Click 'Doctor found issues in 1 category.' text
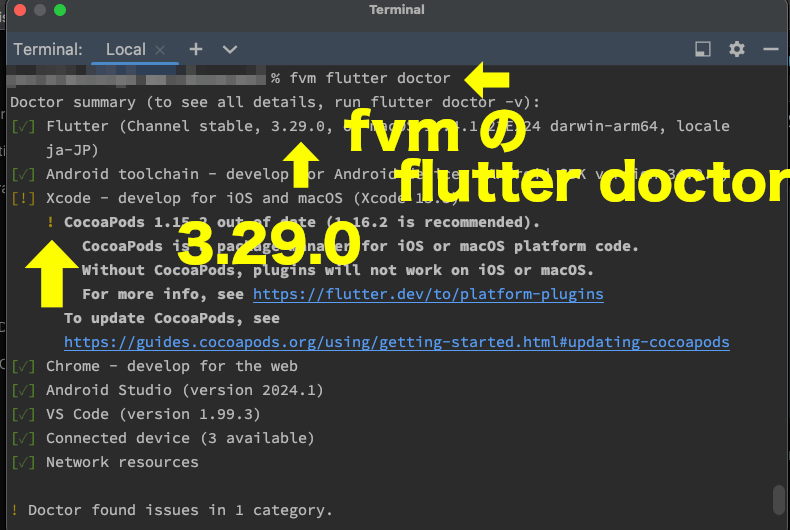 coord(180,510)
